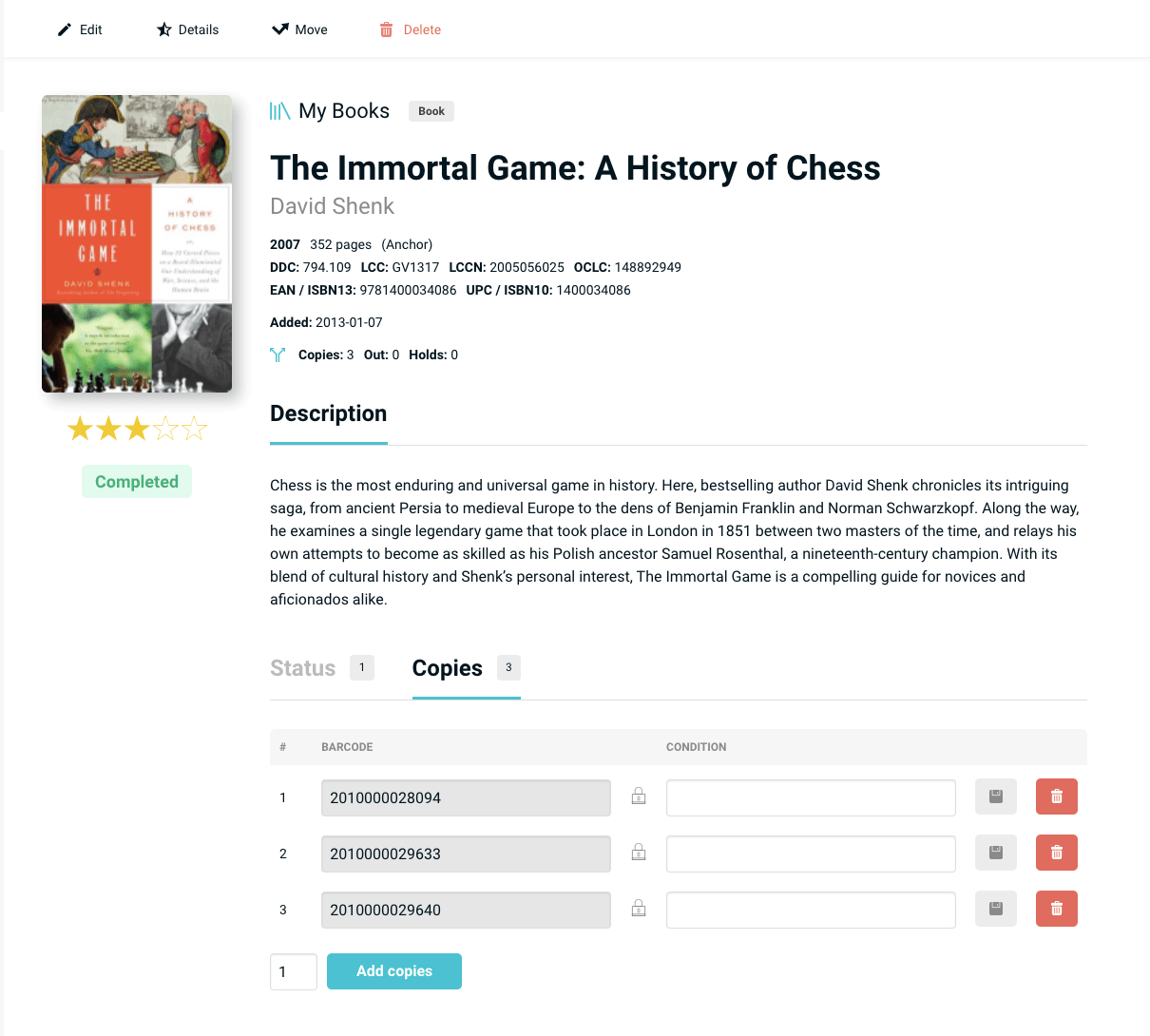Toggle lock icon next to barcode 2010000029640

pyautogui.click(x=639, y=909)
